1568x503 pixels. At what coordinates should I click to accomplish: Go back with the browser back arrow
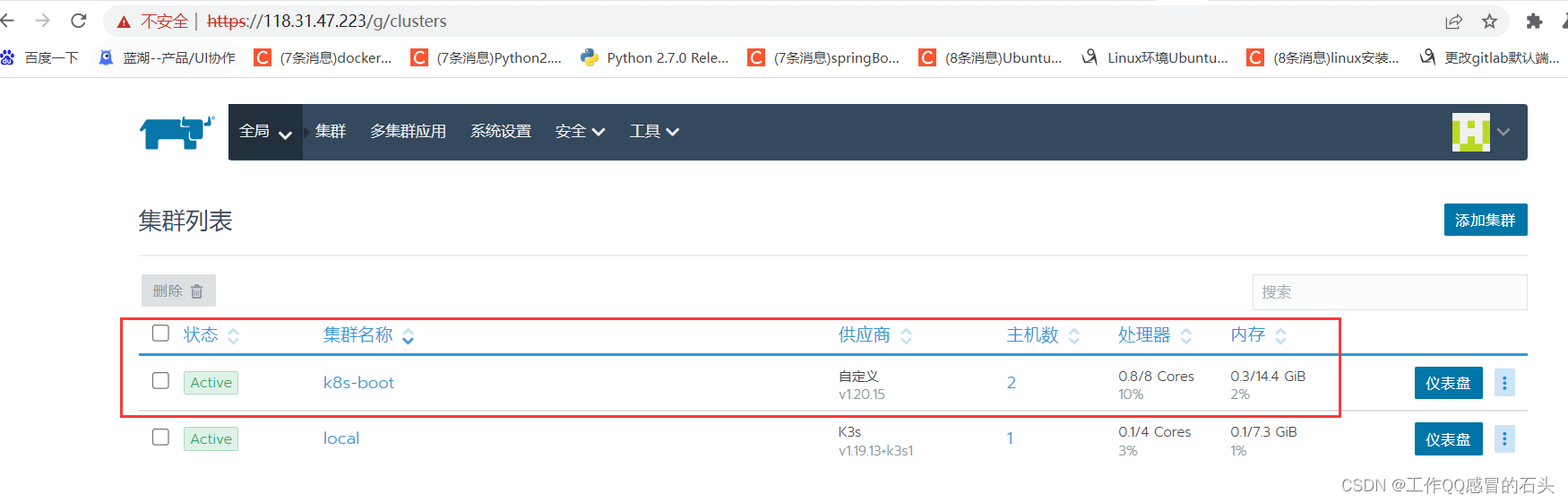point(8,21)
